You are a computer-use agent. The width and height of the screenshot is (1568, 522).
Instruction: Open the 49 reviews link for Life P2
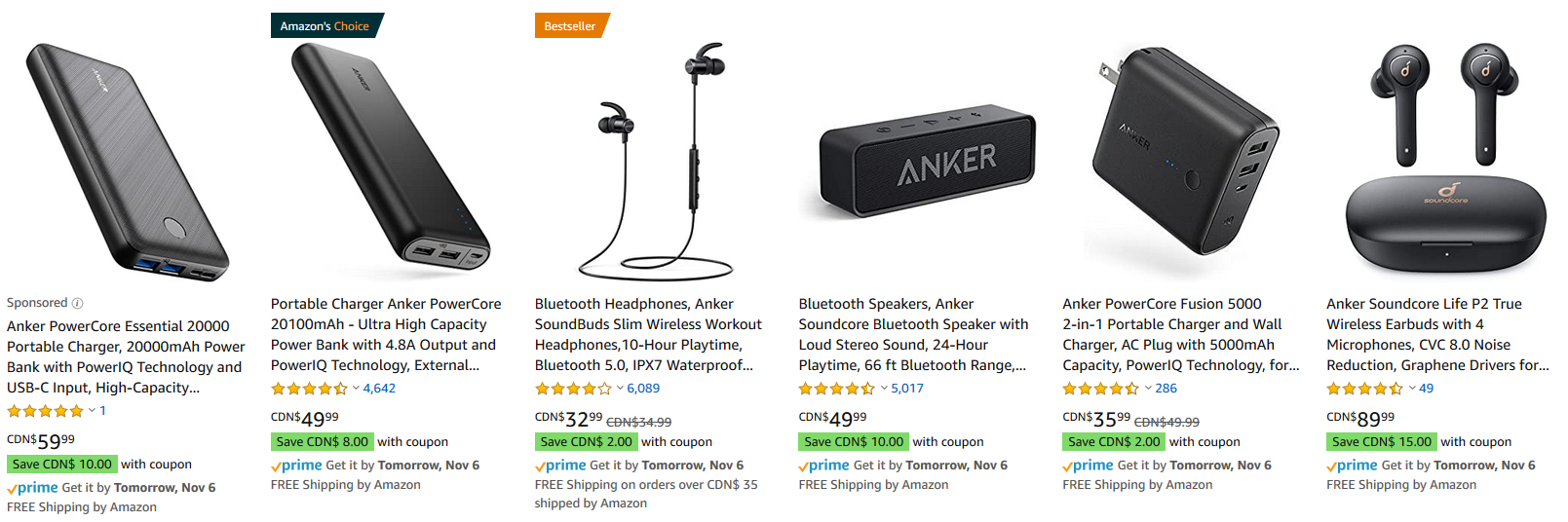(1426, 389)
